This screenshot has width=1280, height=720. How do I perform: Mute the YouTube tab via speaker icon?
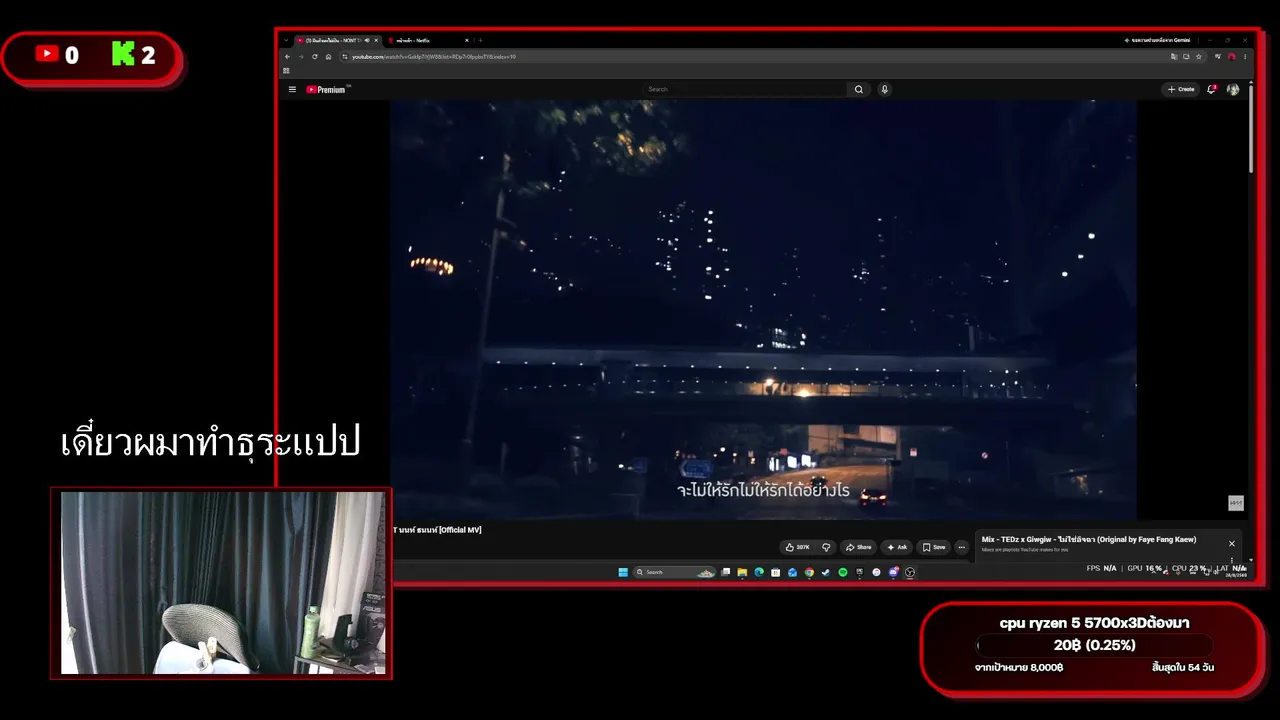click(367, 40)
